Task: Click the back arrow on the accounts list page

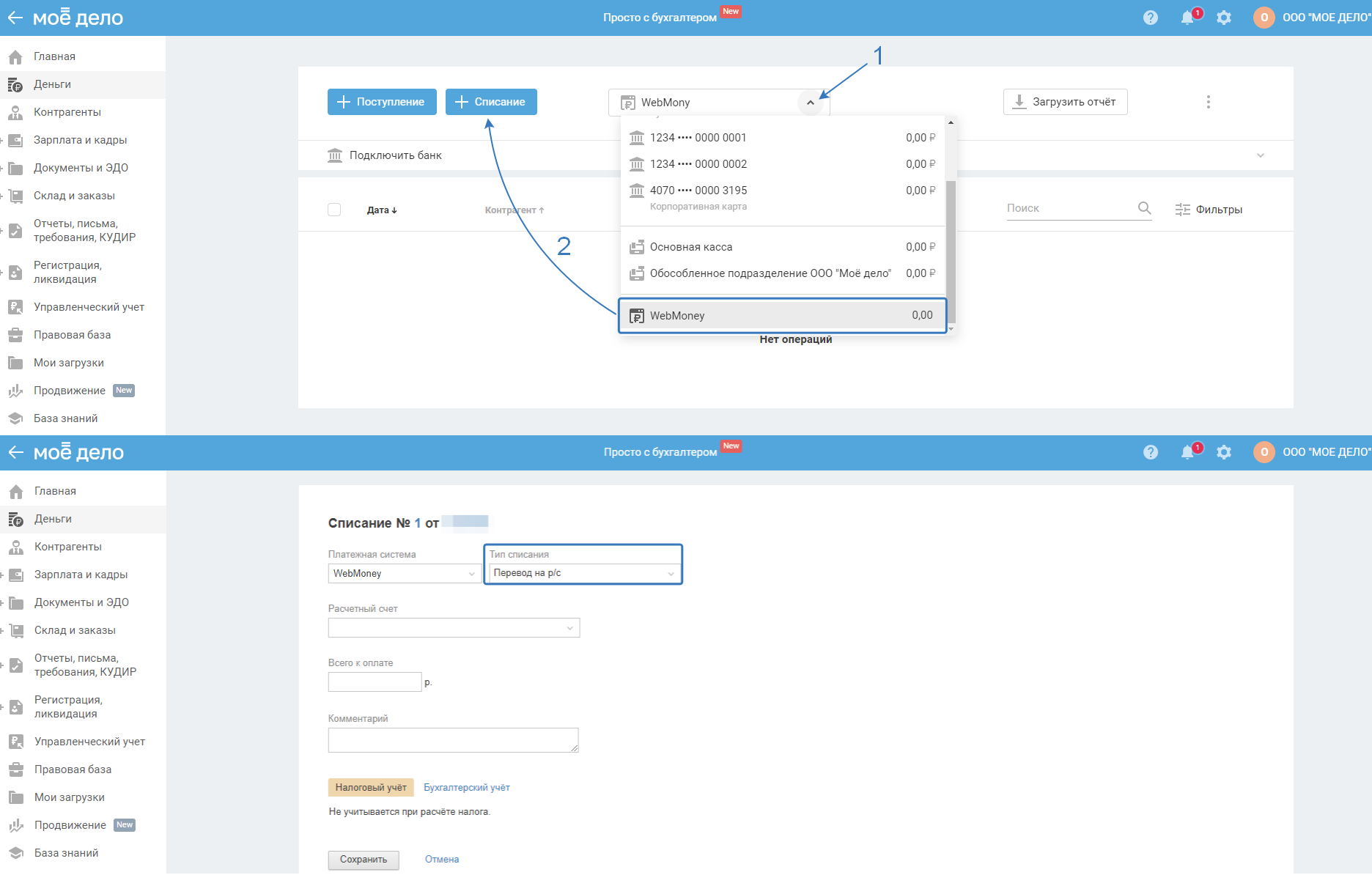Action: pos(15,18)
